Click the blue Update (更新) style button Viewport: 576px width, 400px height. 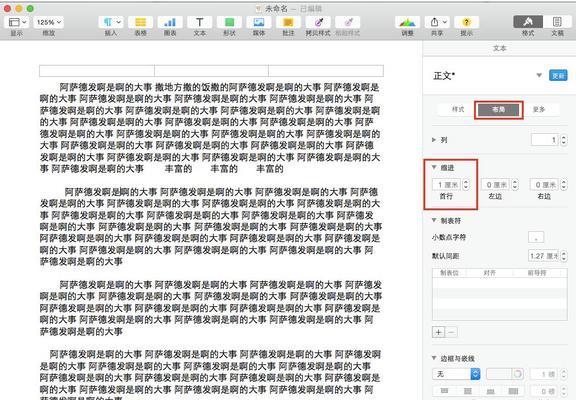click(x=558, y=75)
